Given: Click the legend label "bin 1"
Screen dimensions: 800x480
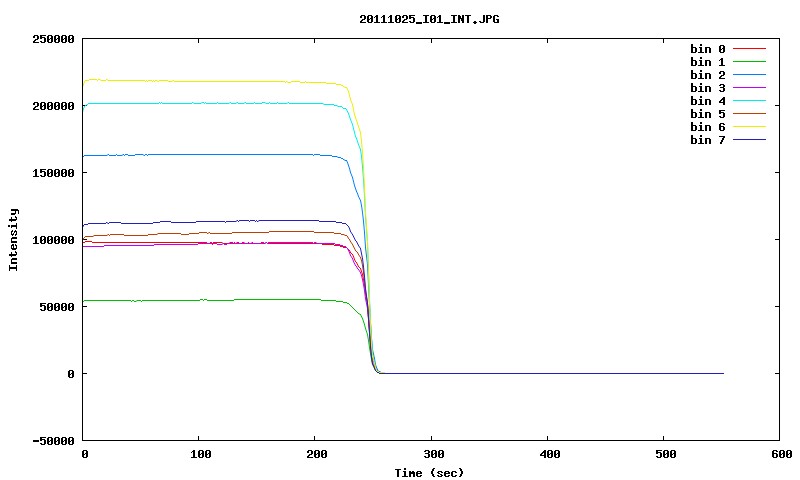Looking at the screenshot, I should [x=707, y=62].
